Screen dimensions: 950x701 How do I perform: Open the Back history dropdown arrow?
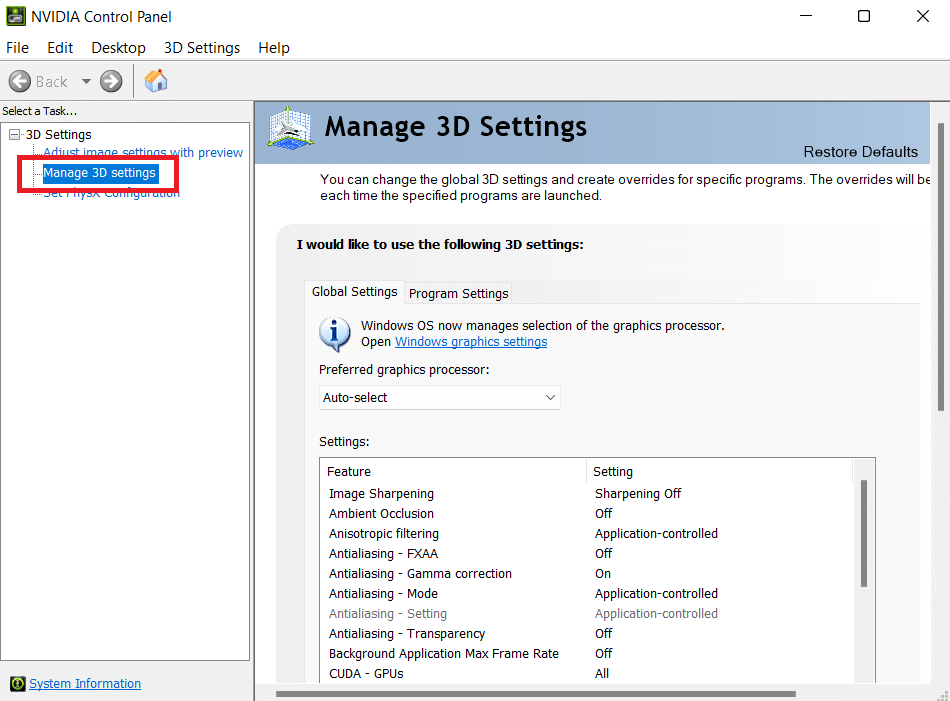tap(86, 81)
